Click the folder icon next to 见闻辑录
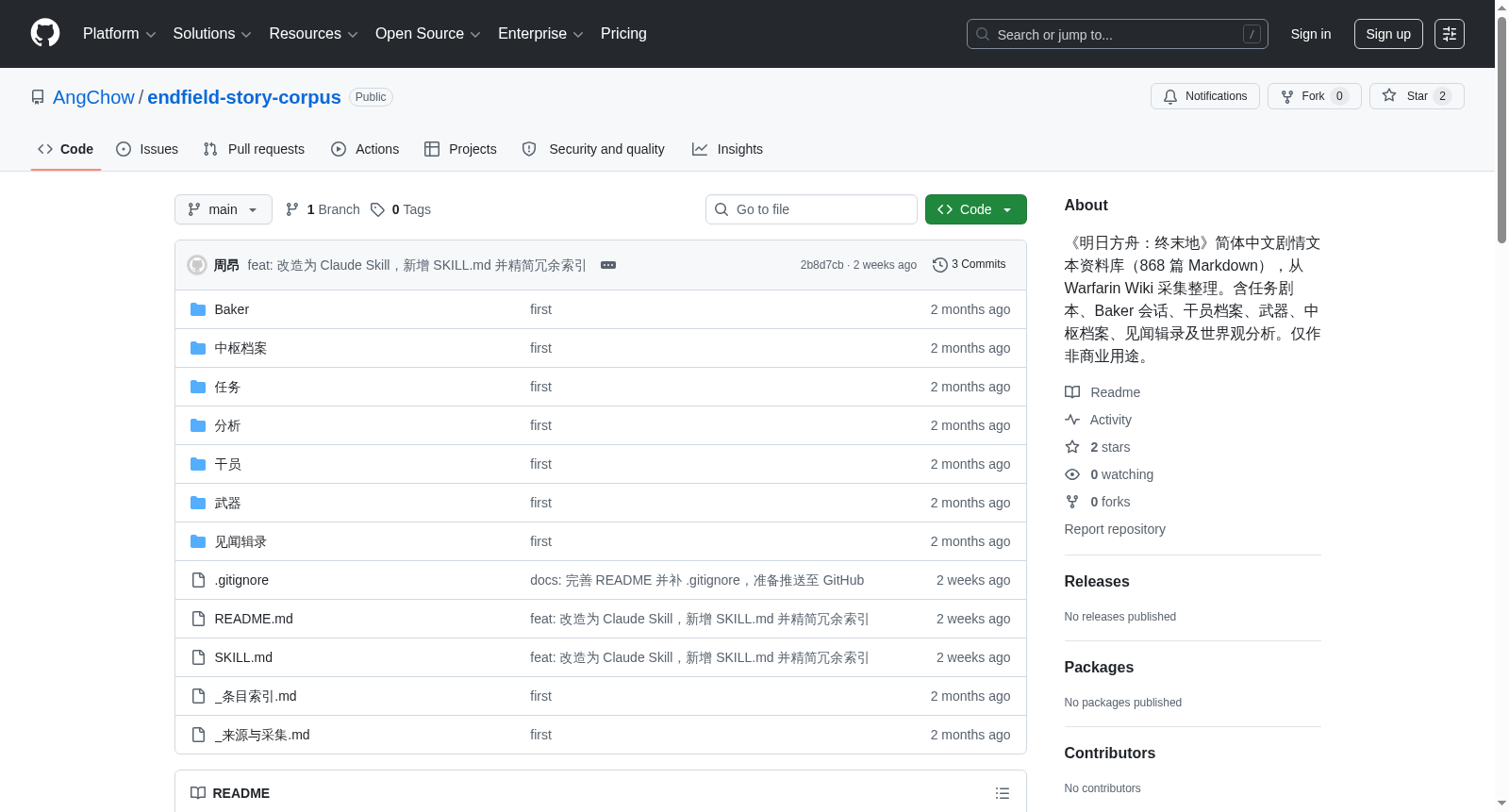The image size is (1509, 812). (198, 541)
